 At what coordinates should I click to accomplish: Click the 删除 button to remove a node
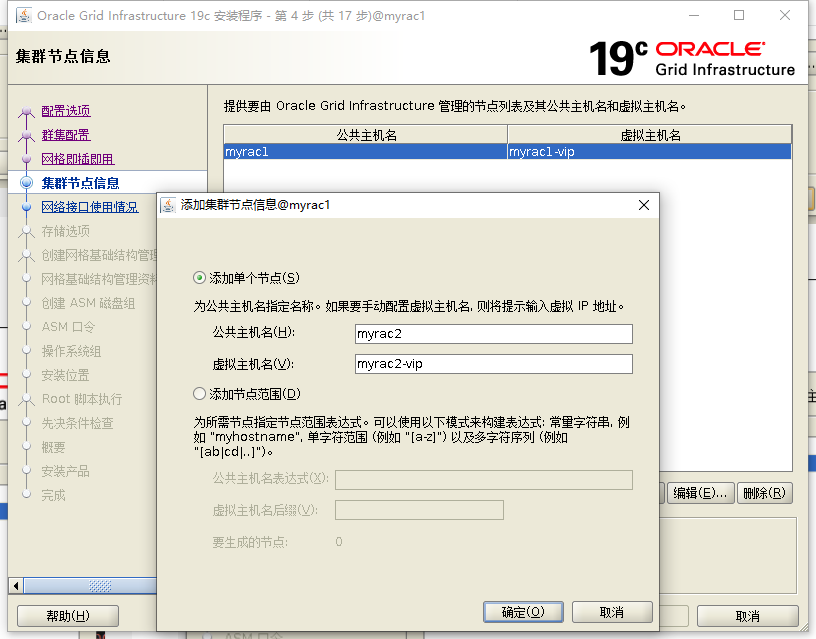pos(764,492)
